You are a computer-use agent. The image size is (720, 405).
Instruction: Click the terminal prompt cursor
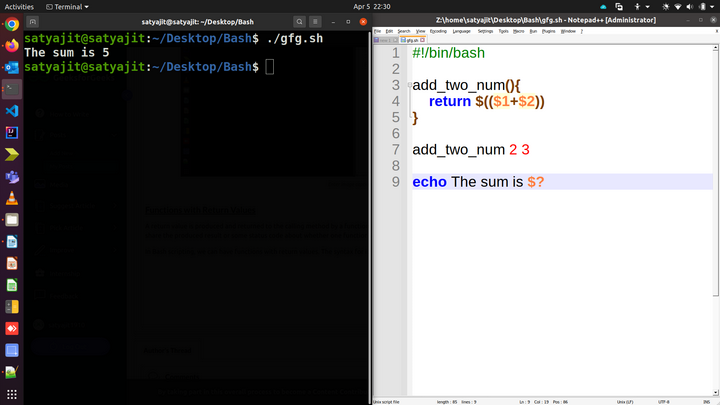270,67
